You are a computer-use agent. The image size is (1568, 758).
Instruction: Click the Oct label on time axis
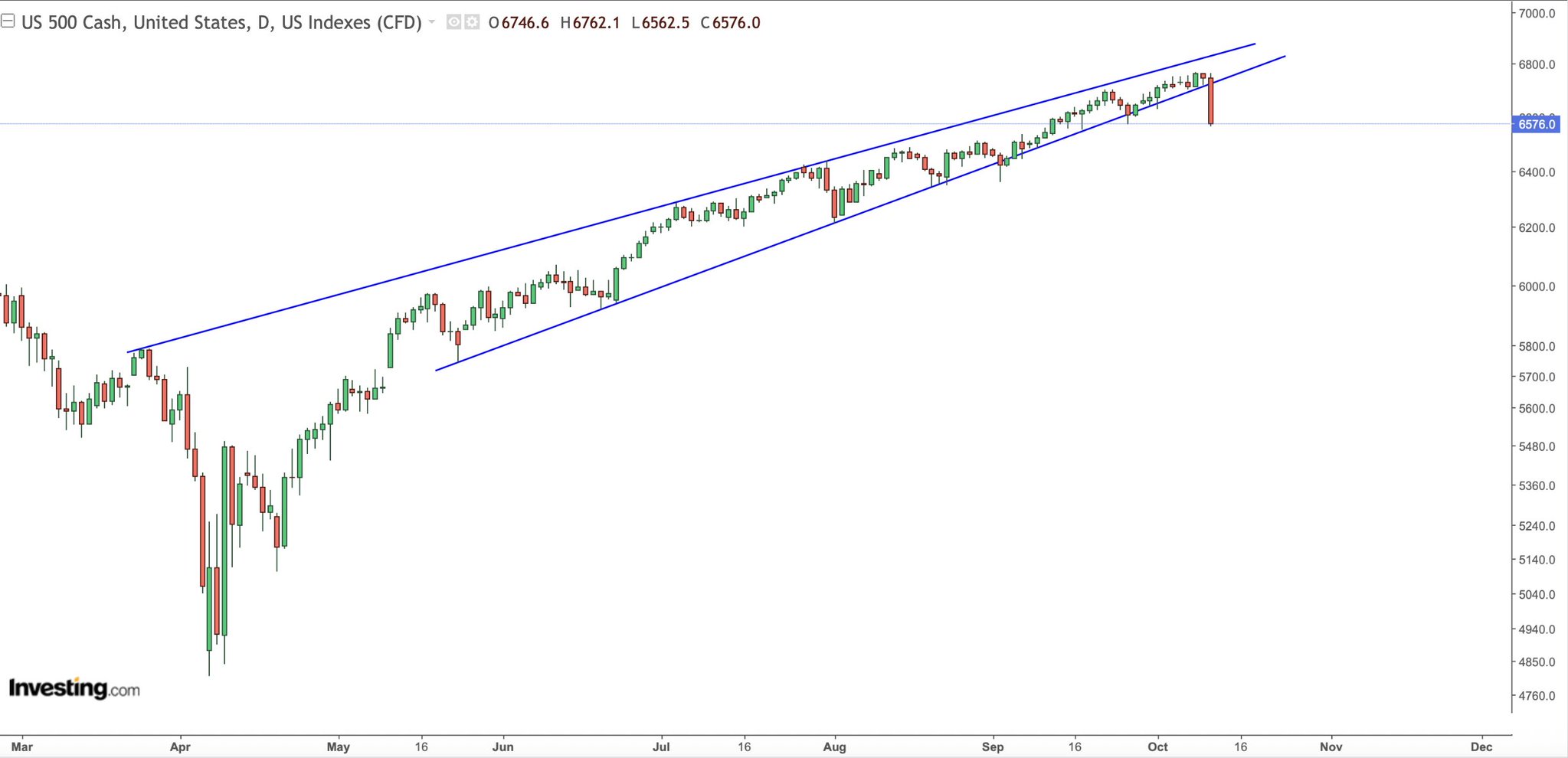(1157, 747)
